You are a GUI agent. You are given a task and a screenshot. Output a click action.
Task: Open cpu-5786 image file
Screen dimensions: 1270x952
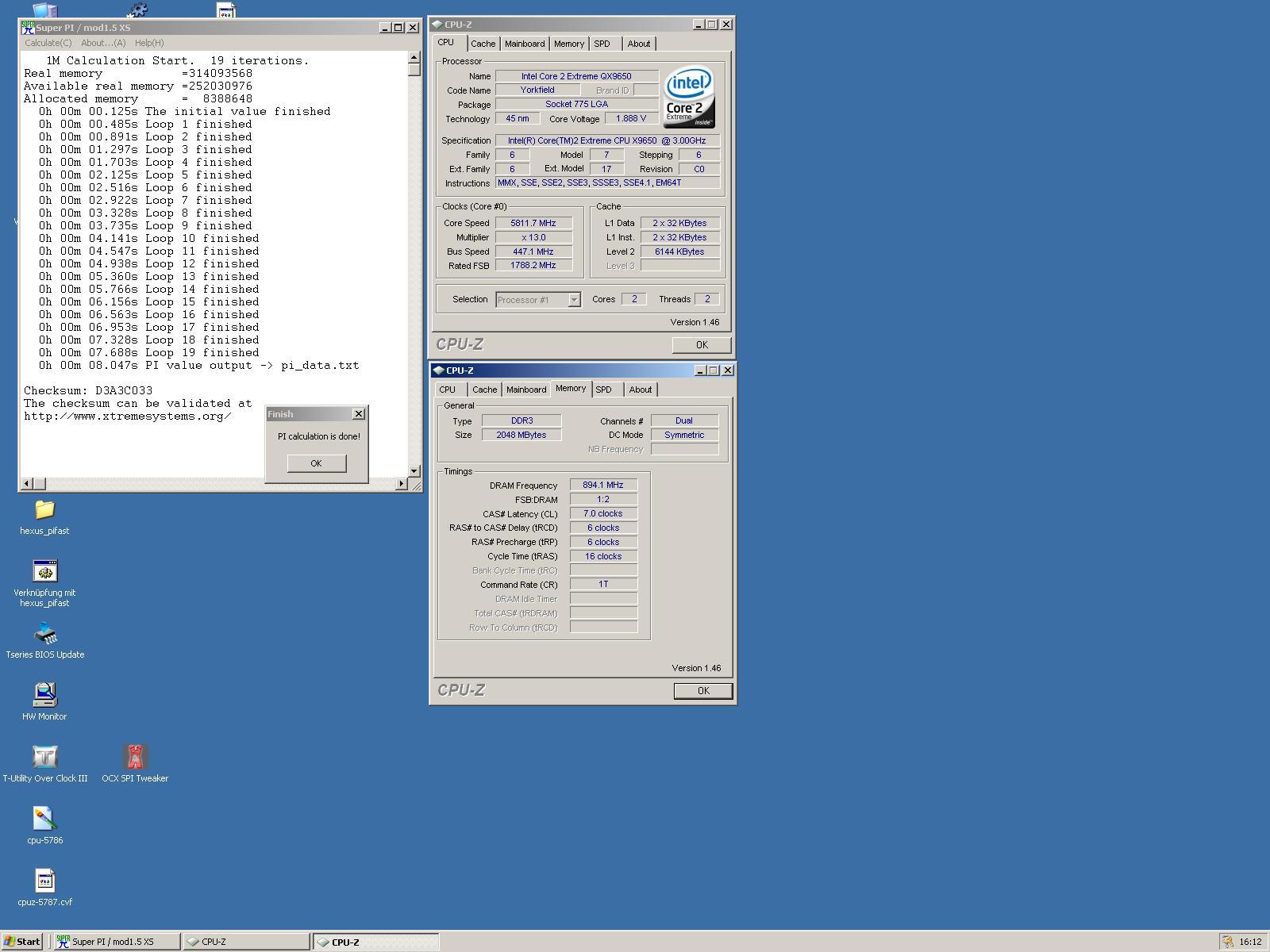pos(44,819)
